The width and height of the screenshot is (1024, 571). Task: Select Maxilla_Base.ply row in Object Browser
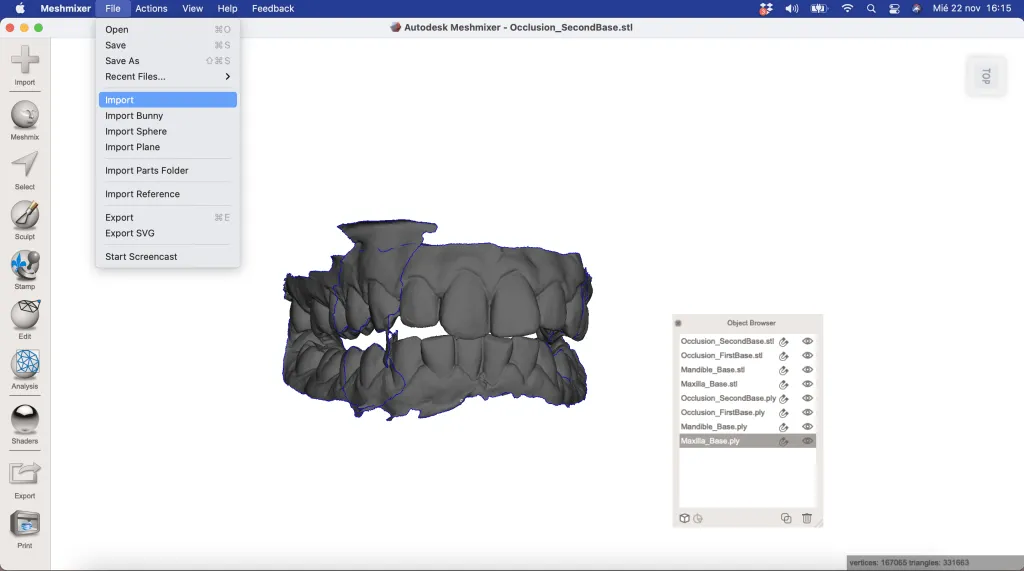point(747,441)
